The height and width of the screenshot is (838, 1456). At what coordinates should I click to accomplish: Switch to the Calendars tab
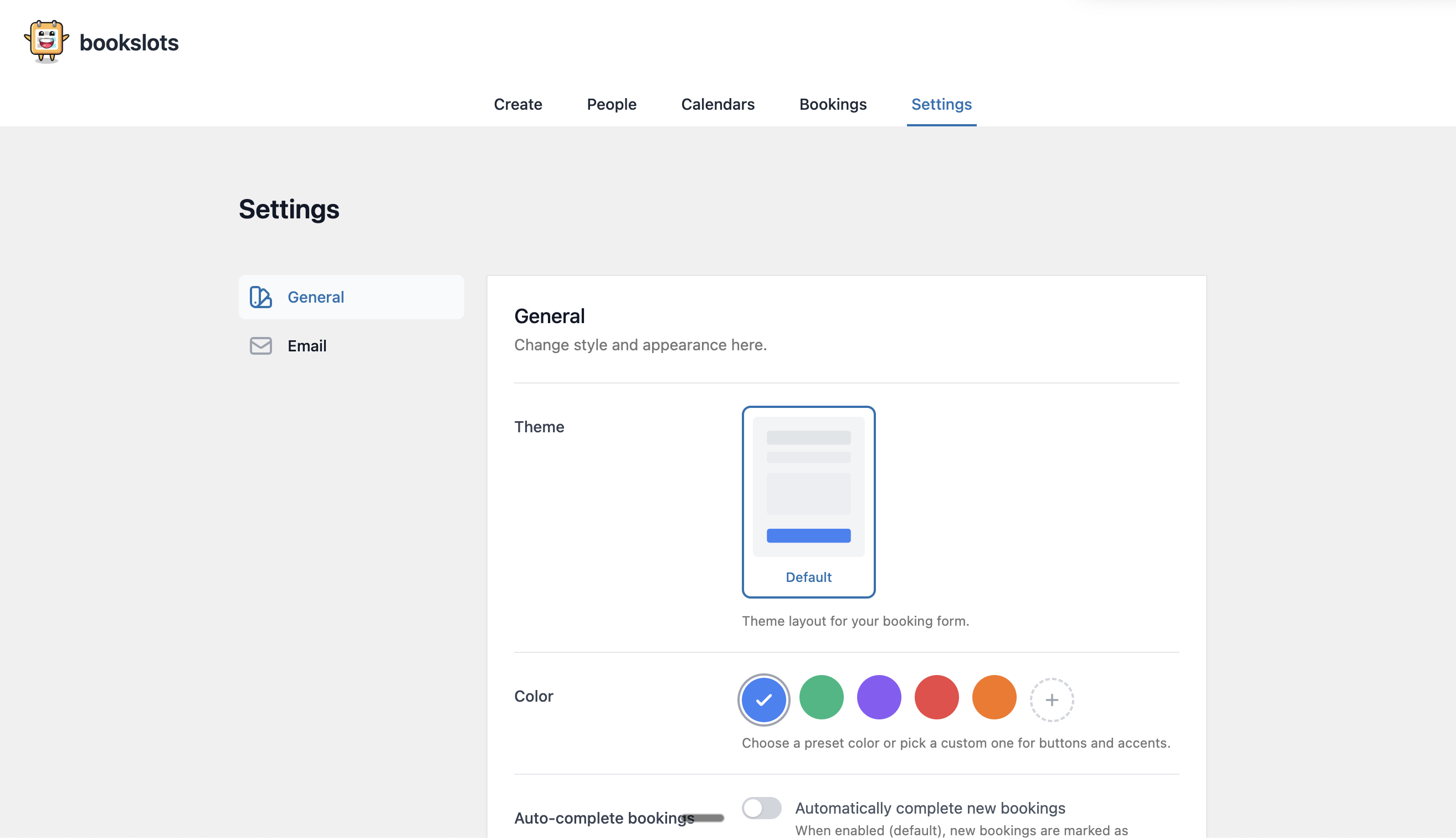pos(717,104)
